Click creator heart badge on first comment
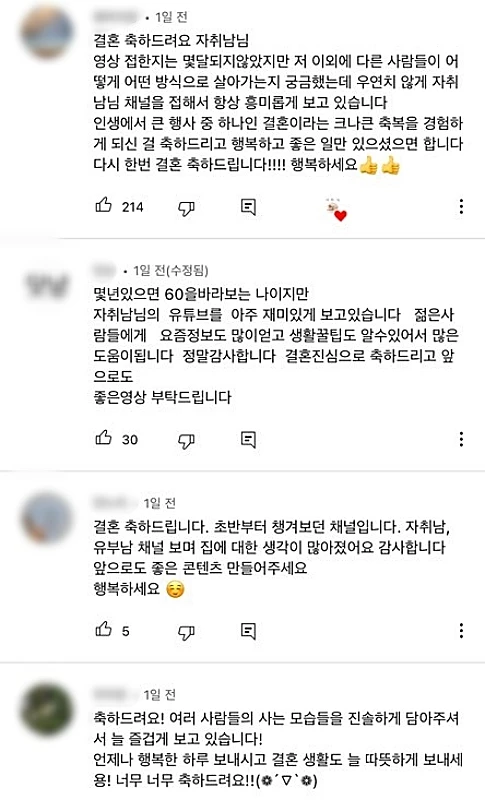This screenshot has height=800, width=485. 336,209
